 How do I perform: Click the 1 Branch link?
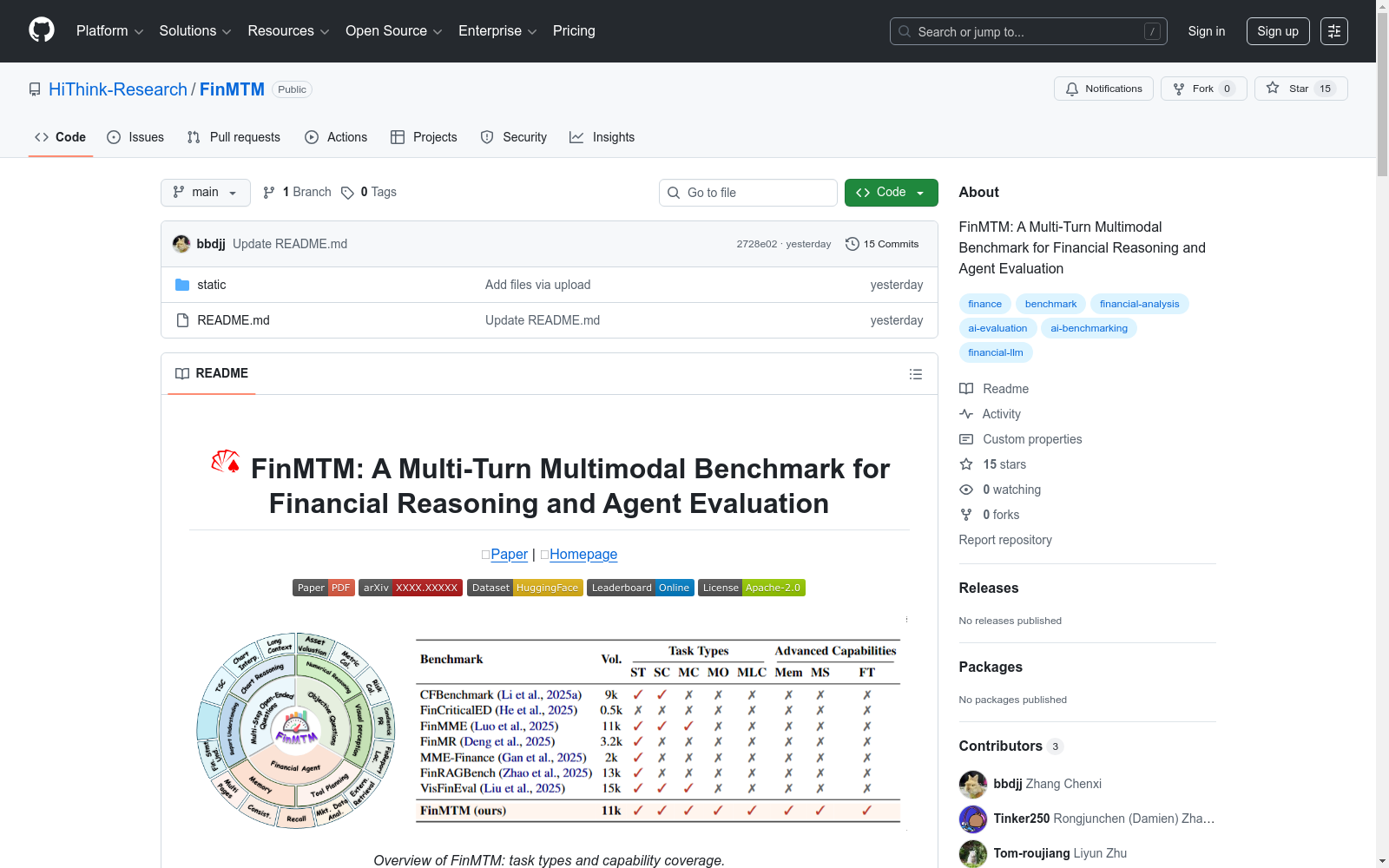tap(297, 192)
